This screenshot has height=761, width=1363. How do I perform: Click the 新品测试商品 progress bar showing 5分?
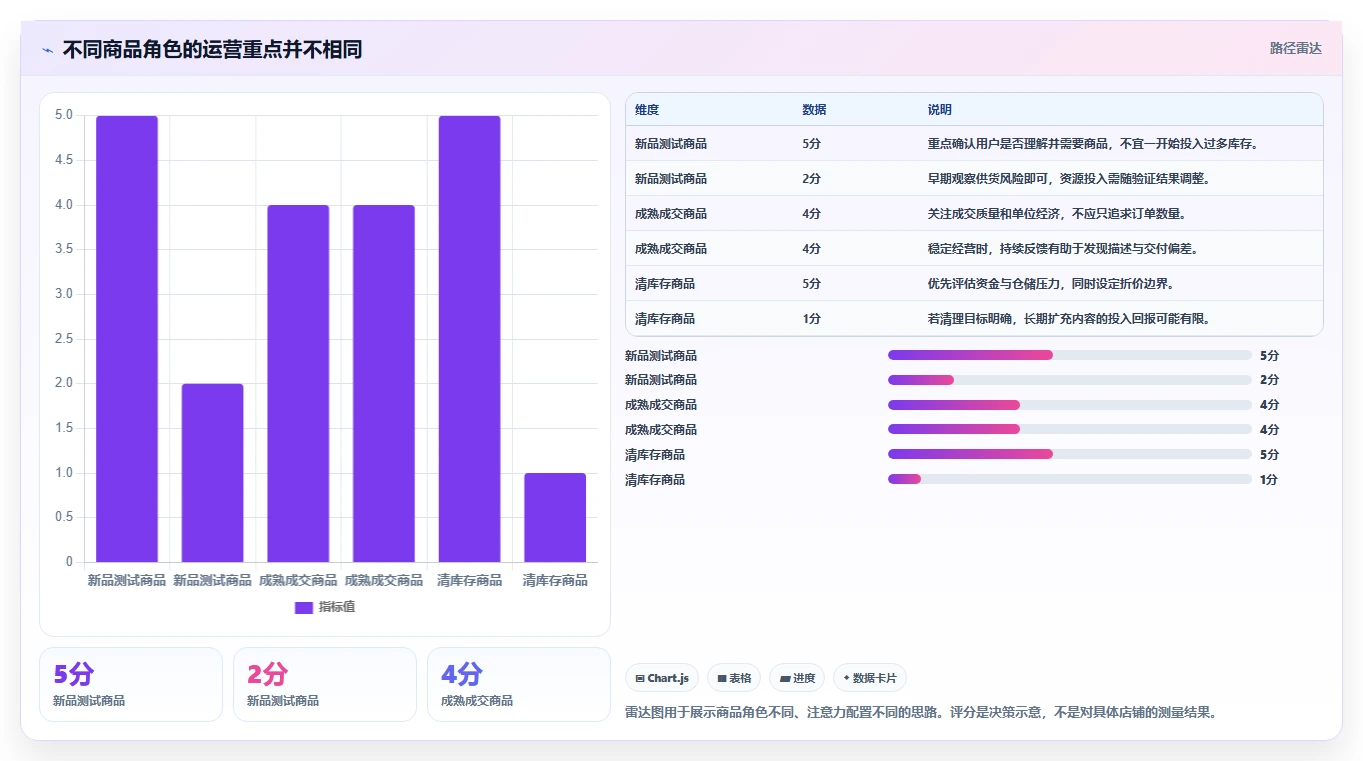click(1070, 355)
